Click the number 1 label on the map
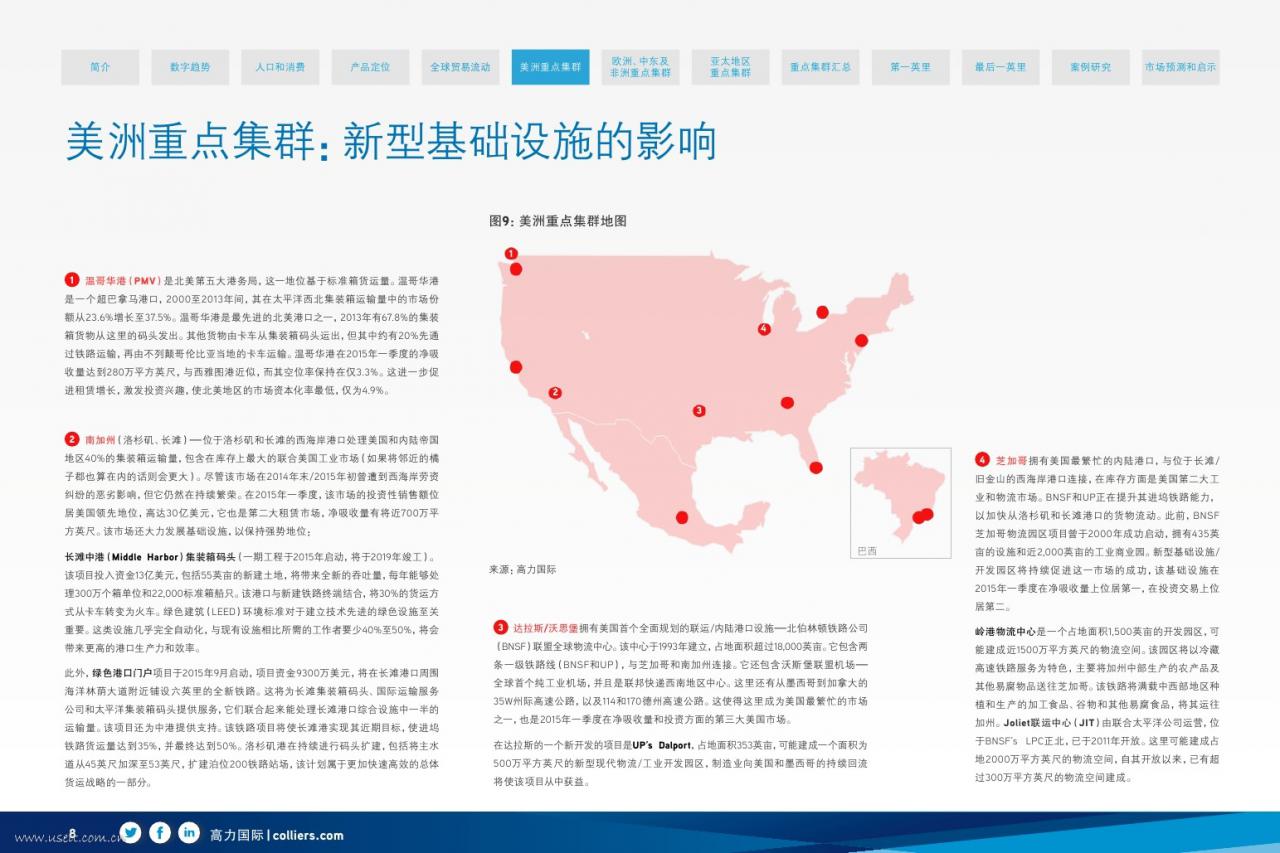1280x853 pixels. 511,253
